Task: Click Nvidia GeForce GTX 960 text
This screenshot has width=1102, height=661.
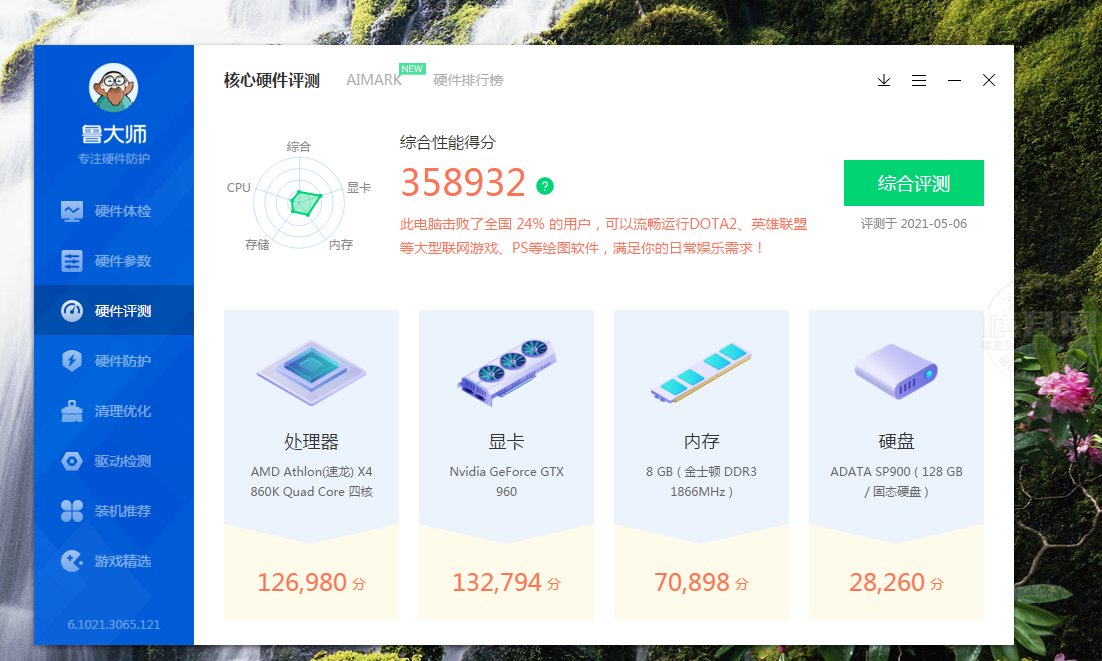Action: 506,482
